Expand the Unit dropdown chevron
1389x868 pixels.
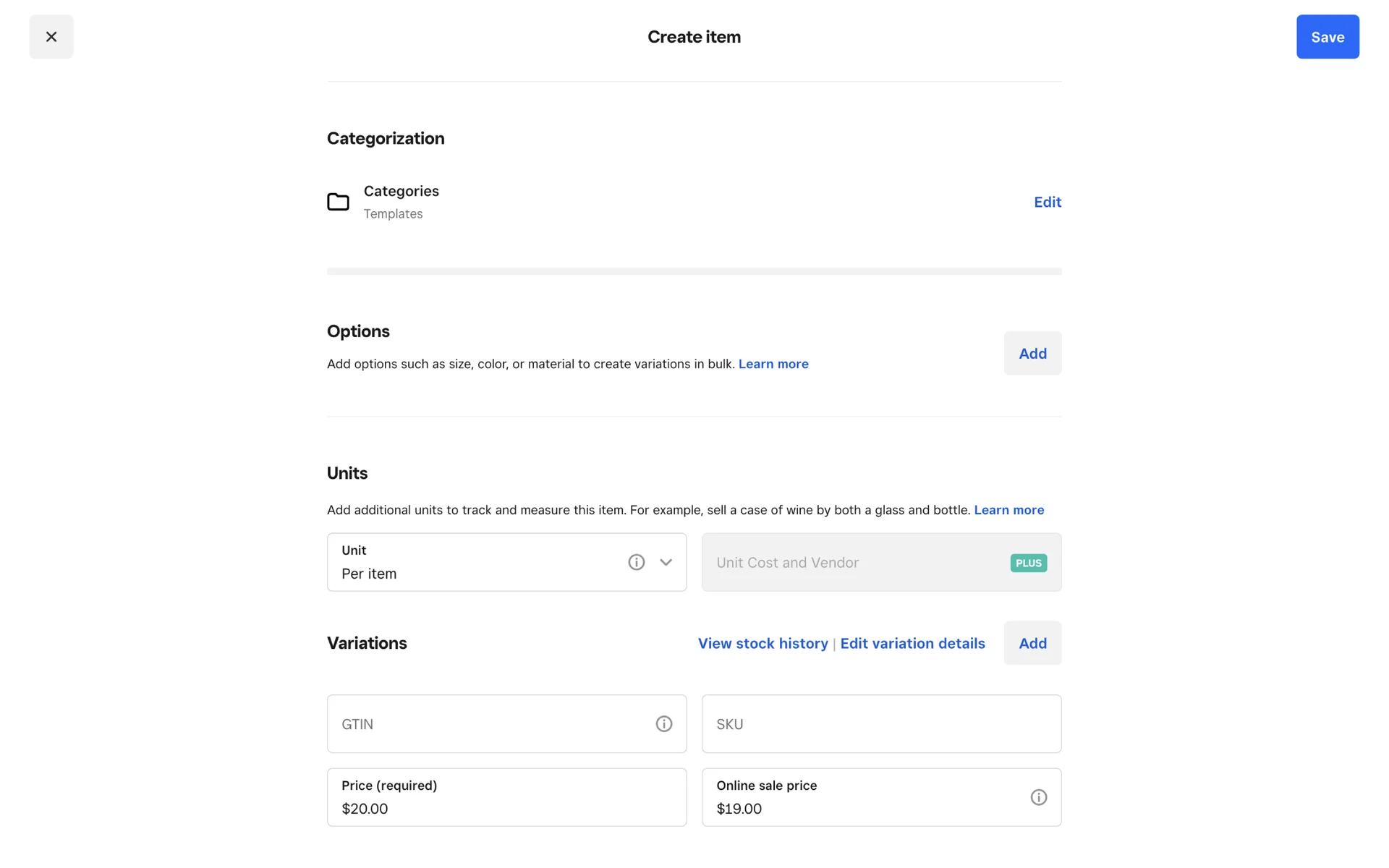pos(666,562)
